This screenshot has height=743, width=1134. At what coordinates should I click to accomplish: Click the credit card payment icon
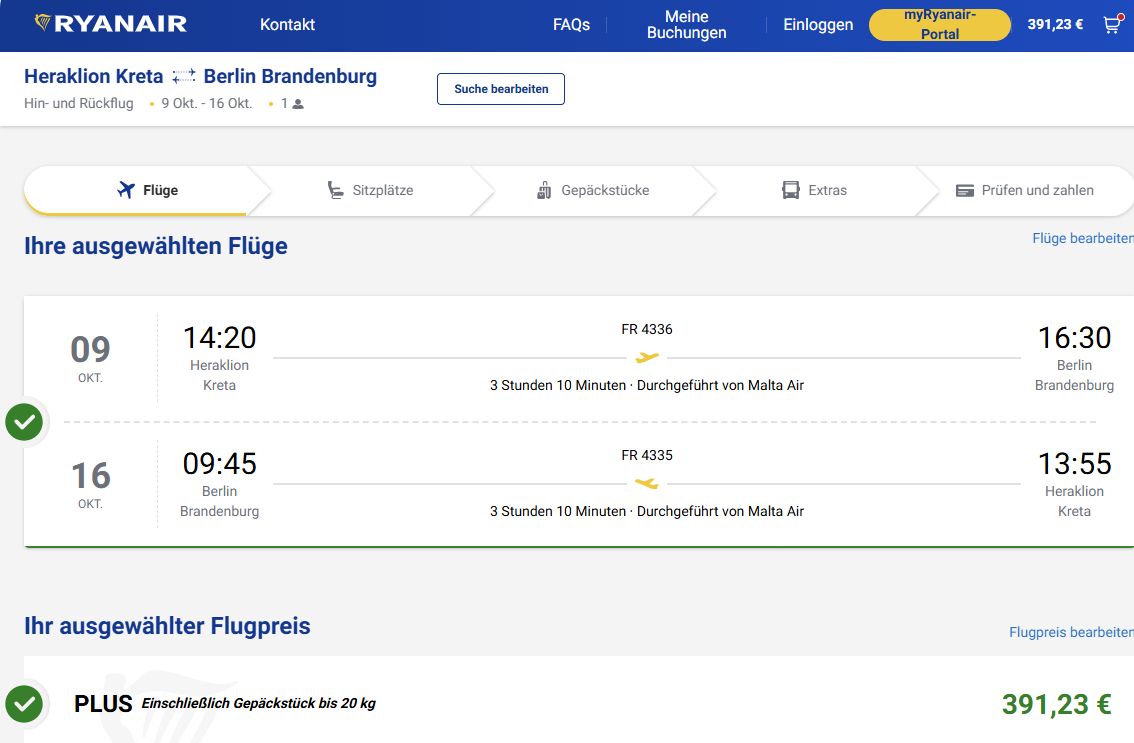(x=965, y=190)
